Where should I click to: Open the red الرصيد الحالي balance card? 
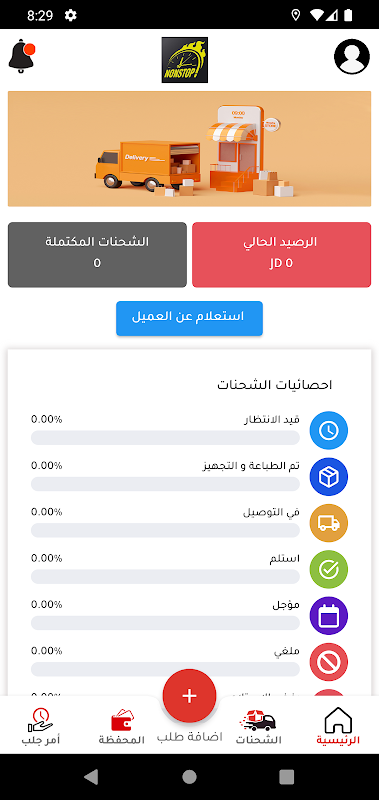[x=282, y=255]
